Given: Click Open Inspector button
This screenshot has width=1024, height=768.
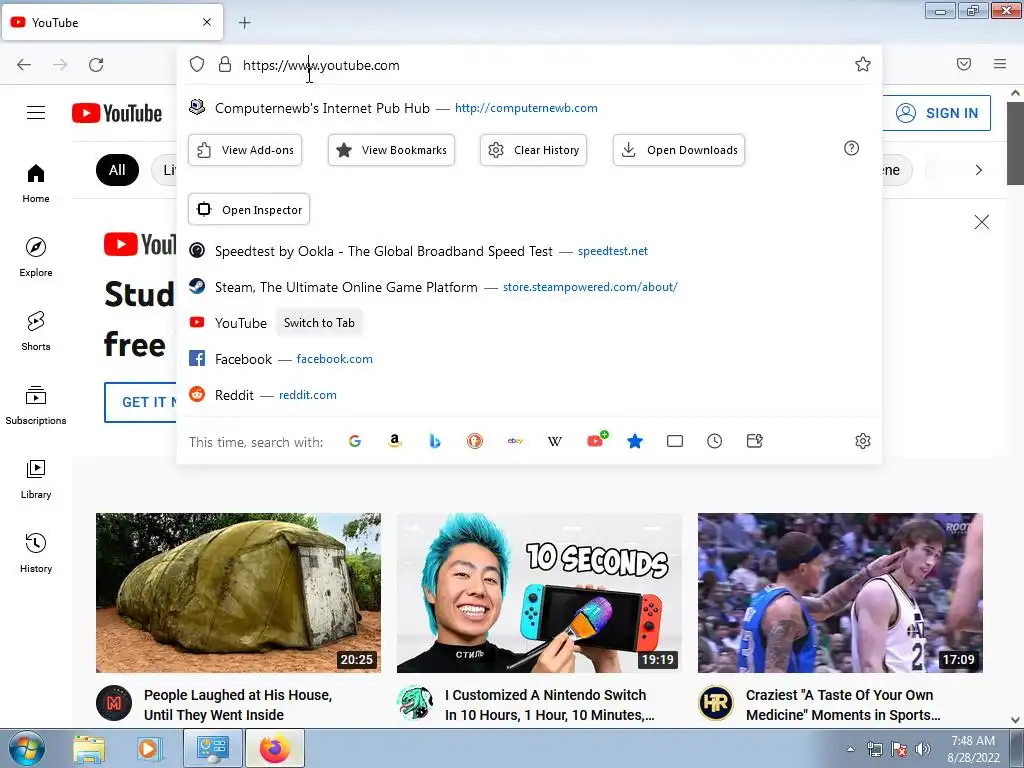Looking at the screenshot, I should pos(249,210).
